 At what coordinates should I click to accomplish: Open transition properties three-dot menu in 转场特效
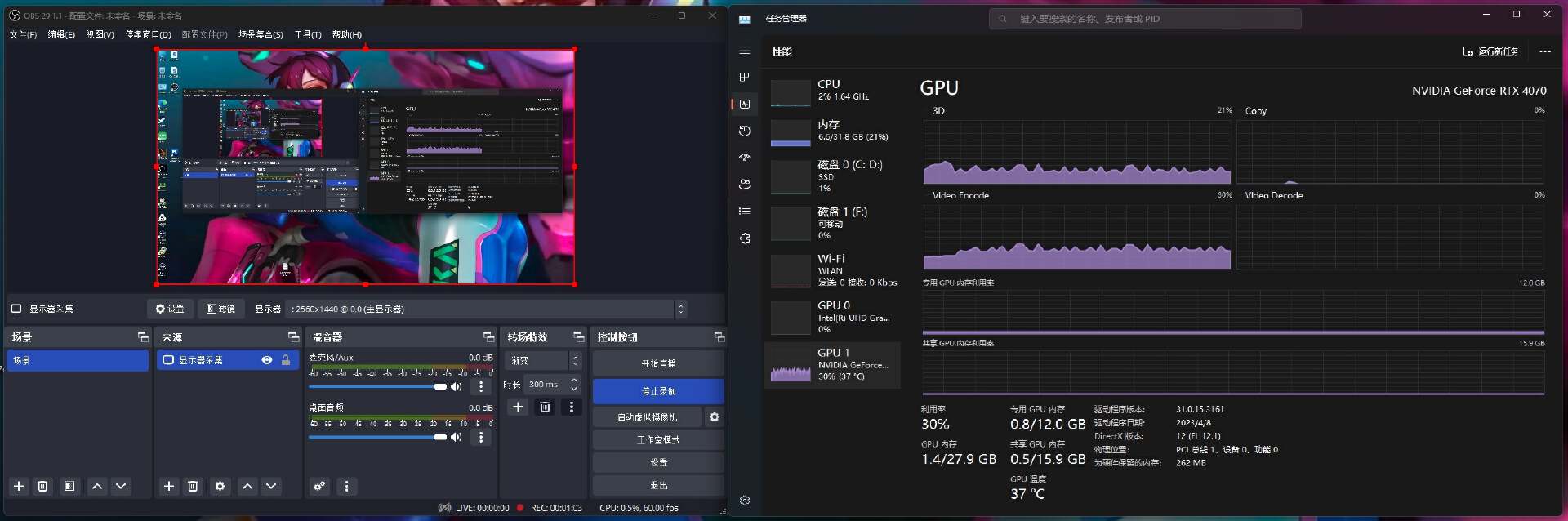pyautogui.click(x=572, y=407)
